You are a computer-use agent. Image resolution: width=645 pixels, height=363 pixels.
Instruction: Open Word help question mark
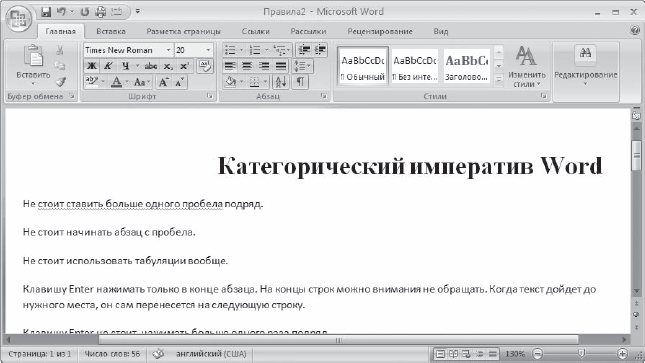pos(635,30)
